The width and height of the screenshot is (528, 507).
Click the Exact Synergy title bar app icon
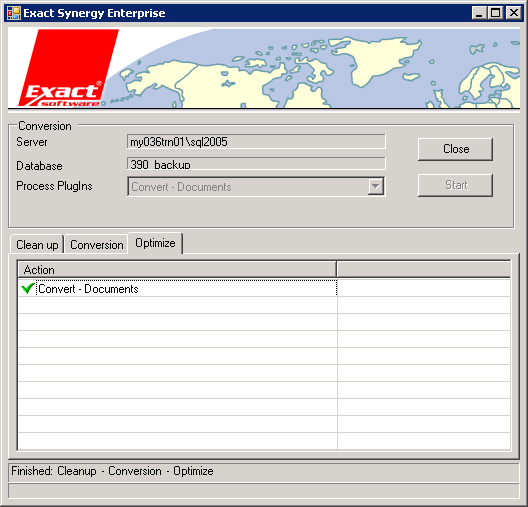coord(14,13)
